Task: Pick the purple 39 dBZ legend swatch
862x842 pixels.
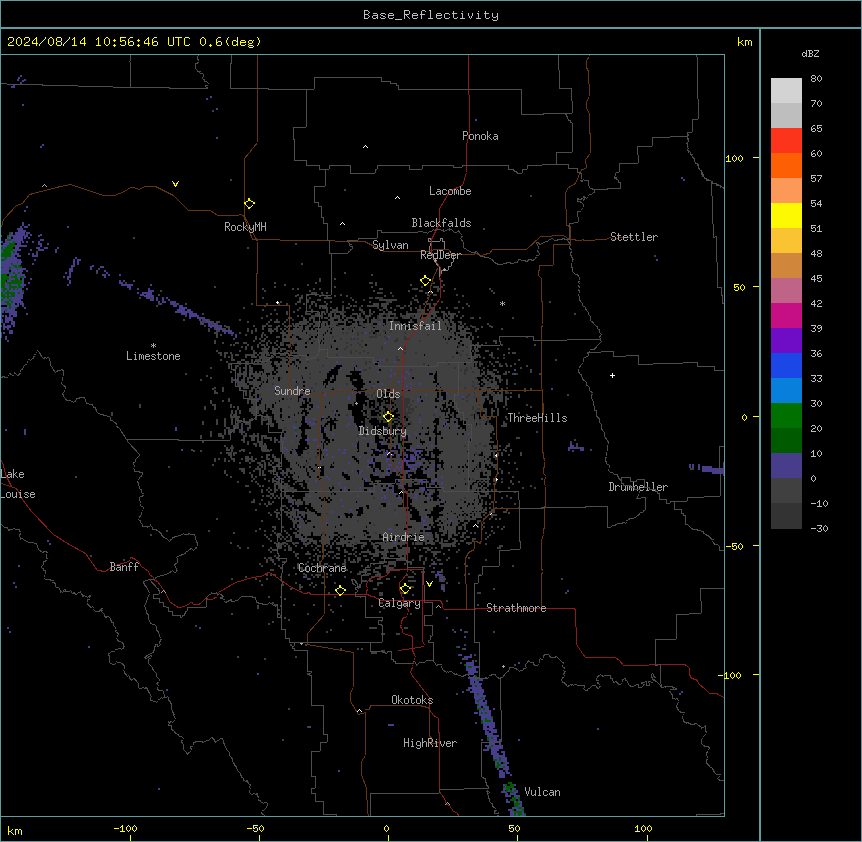Action: pyautogui.click(x=786, y=340)
